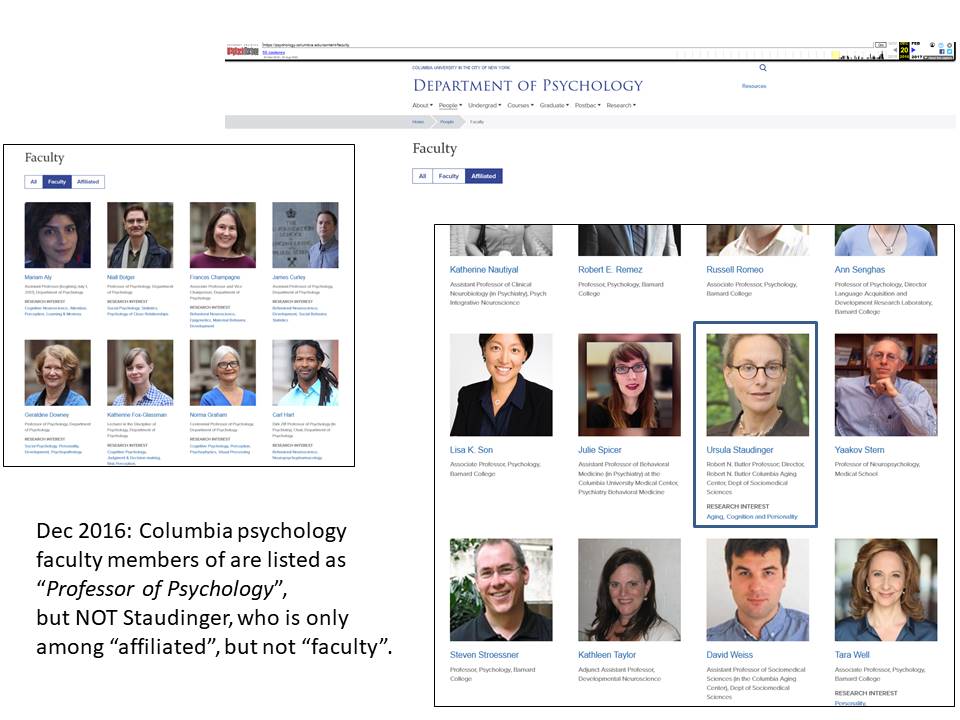Expand the About dropdown menu
Screen dimensions: 960x720
coord(422,105)
